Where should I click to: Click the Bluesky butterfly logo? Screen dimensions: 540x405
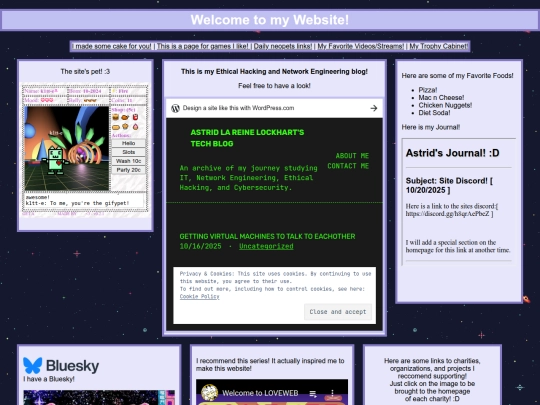(x=32, y=365)
